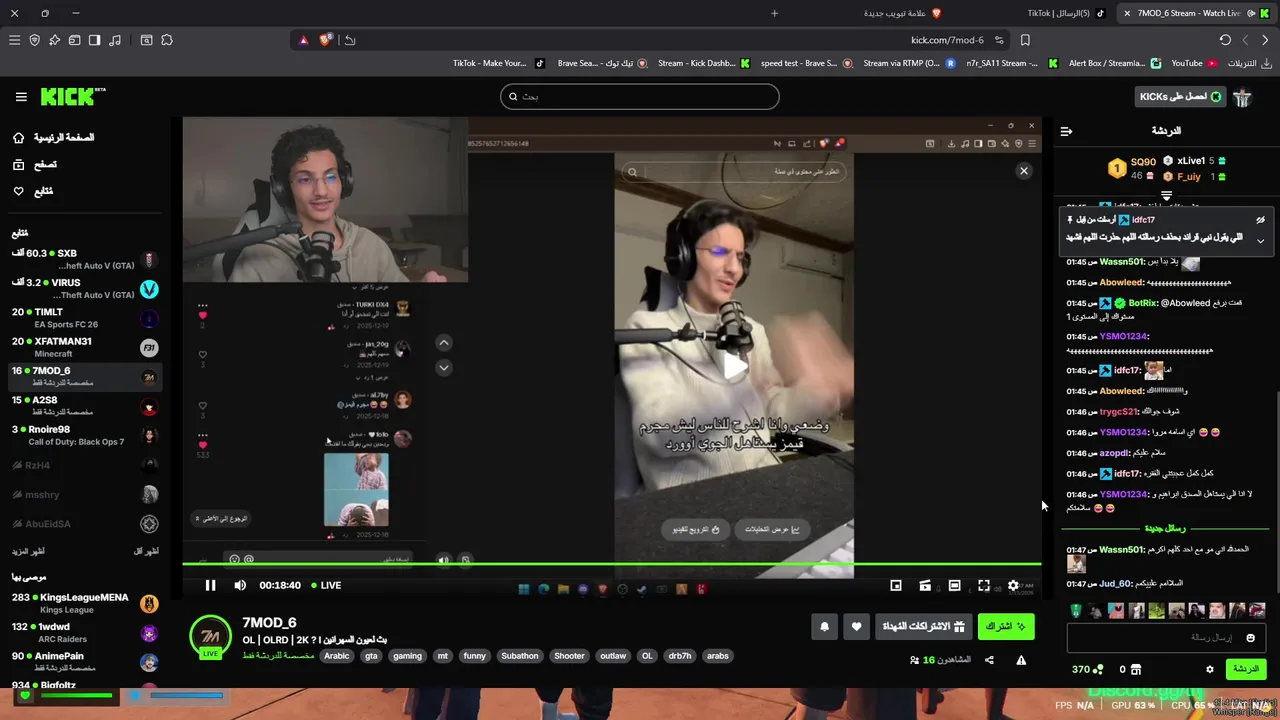The width and height of the screenshot is (1280, 720).
Task: Open the video player settings gear
Action: 1013,585
